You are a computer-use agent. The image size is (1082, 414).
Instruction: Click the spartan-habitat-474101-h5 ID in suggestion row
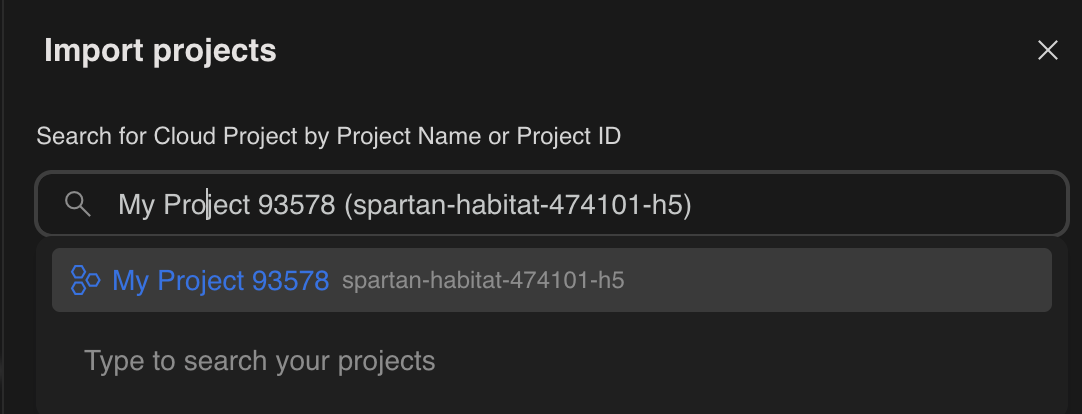point(483,281)
